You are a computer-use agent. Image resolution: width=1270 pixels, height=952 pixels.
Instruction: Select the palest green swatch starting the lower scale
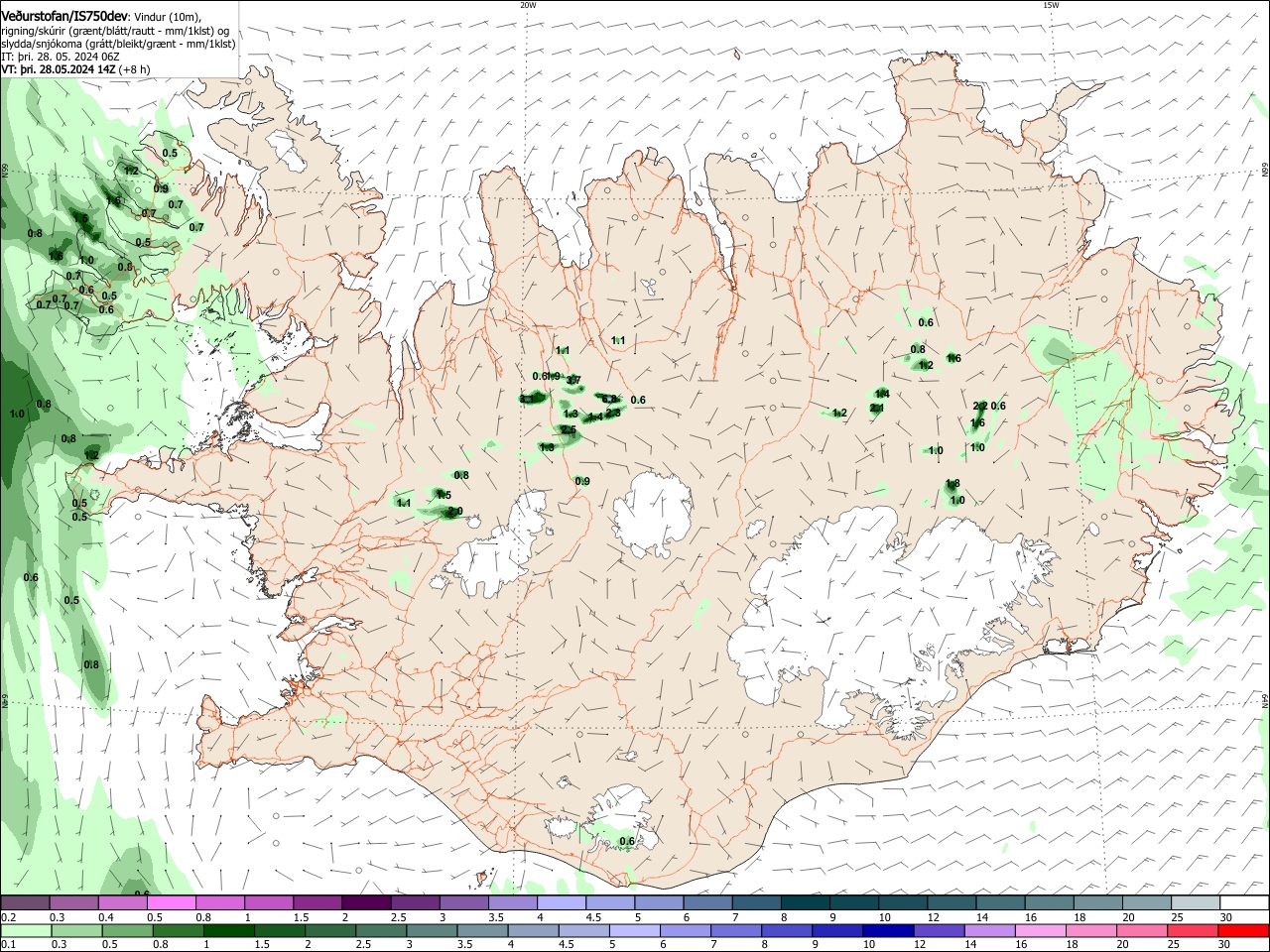[x=26, y=930]
